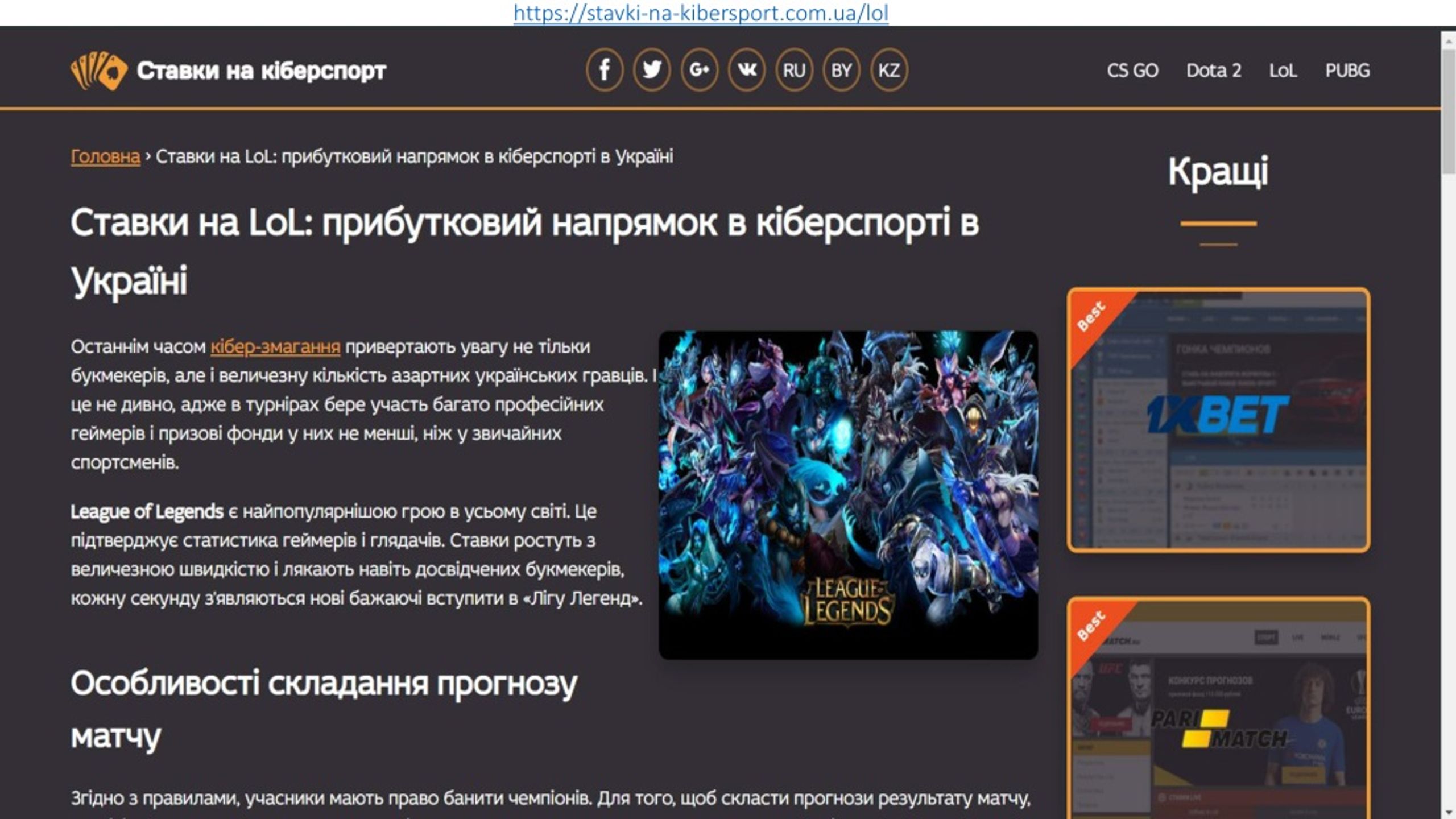Open the Facebook social icon

604,71
